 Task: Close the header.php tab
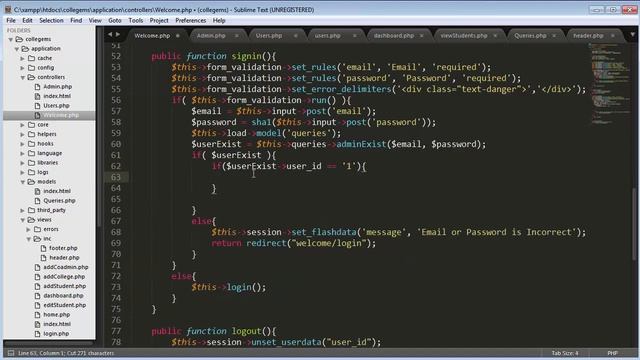[613, 36]
